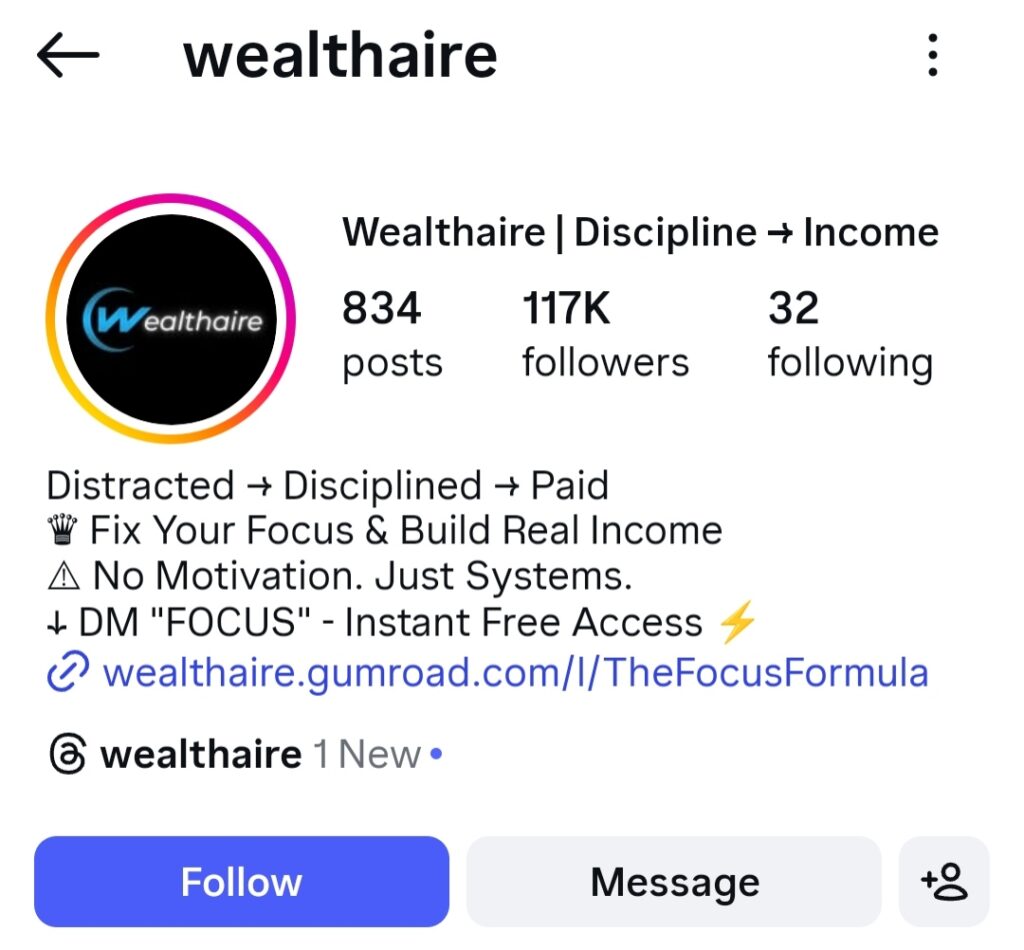Viewport: 1024px width, 950px height.
Task: Tap the Threads logo icon
Action: pos(67,754)
